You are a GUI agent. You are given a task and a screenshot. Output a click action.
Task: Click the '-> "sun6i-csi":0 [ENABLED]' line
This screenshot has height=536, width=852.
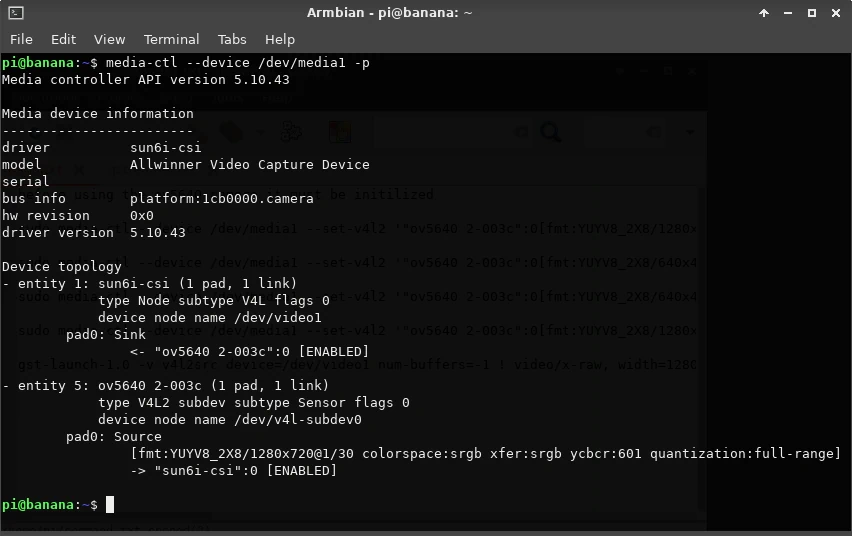(x=233, y=471)
